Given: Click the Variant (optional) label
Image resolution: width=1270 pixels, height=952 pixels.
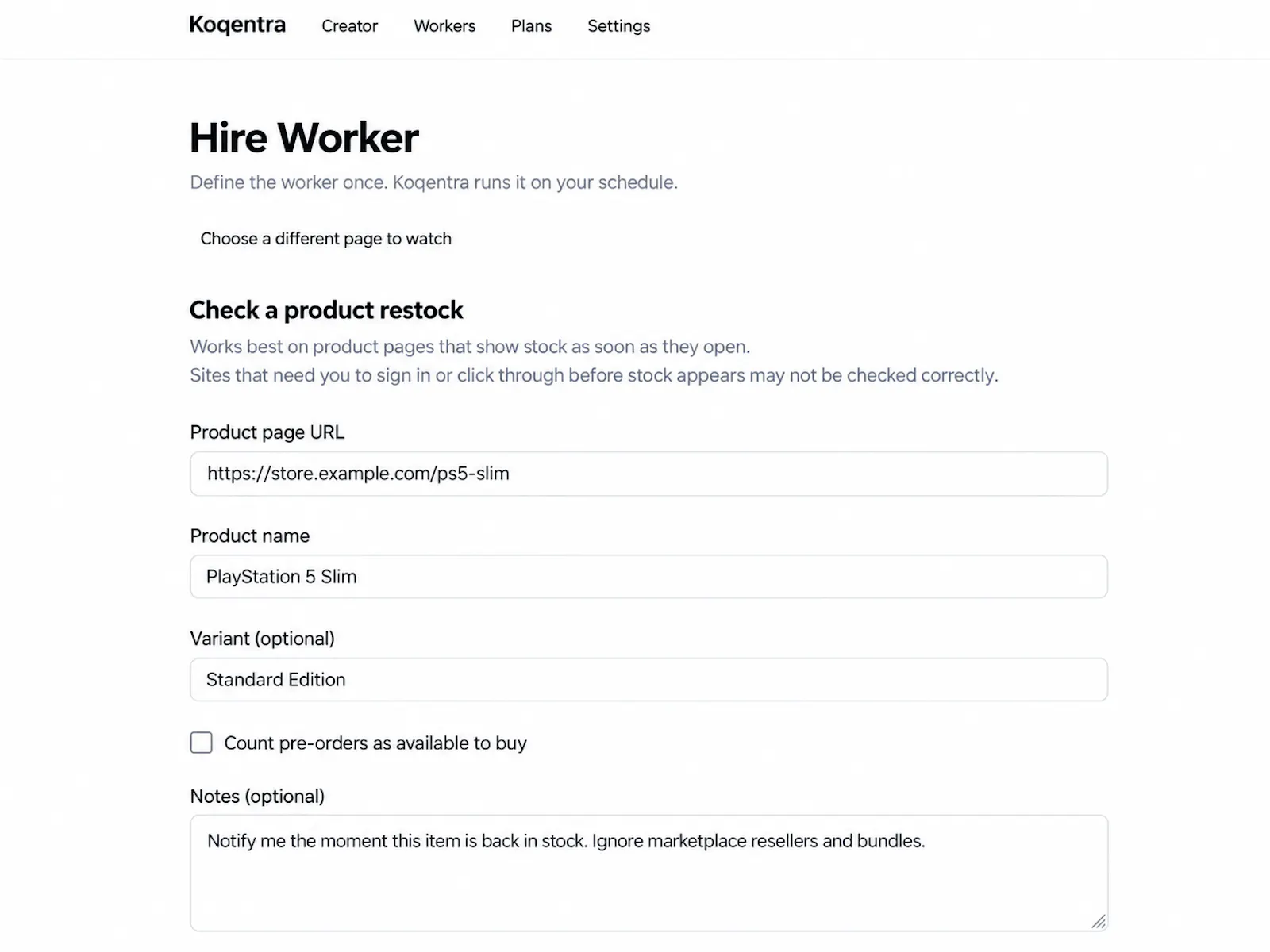Looking at the screenshot, I should (263, 639).
